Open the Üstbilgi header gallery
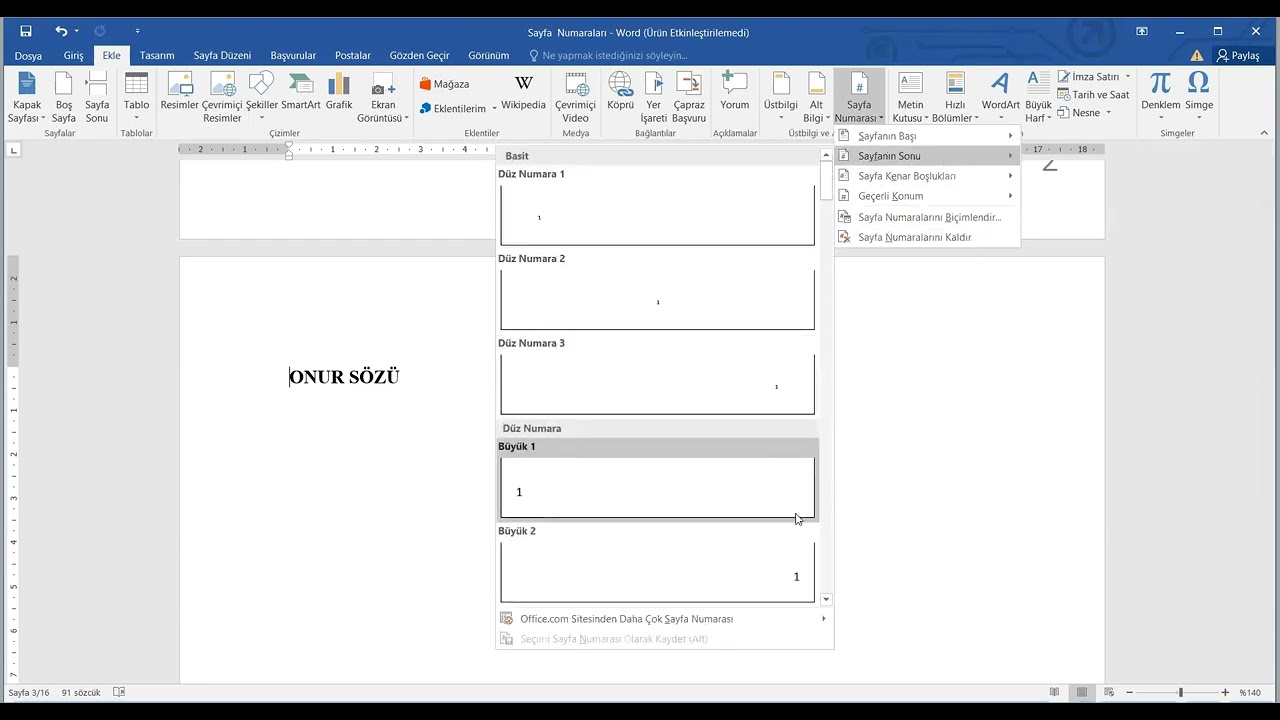Viewport: 1280px width, 720px height. [x=781, y=98]
